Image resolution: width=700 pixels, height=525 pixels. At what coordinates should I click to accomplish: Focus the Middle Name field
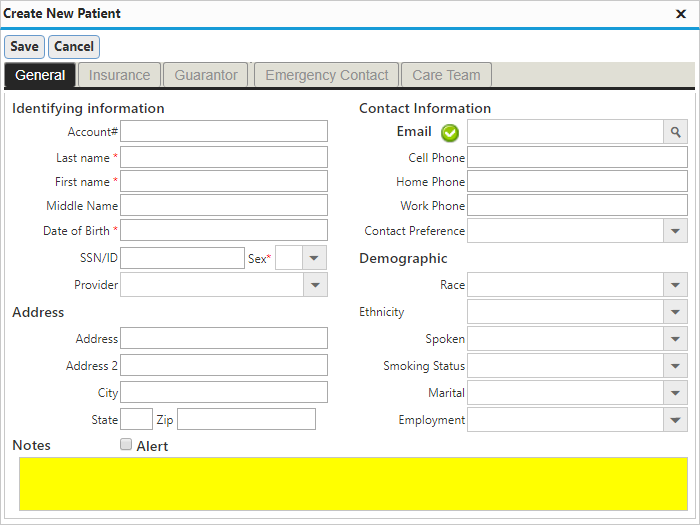[x=224, y=205]
